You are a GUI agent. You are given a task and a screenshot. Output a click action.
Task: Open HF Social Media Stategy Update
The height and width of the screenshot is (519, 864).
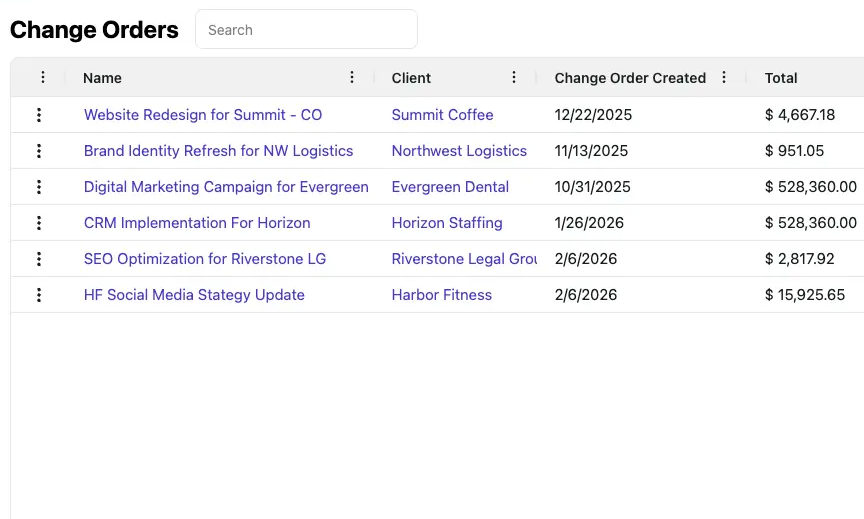pos(194,295)
